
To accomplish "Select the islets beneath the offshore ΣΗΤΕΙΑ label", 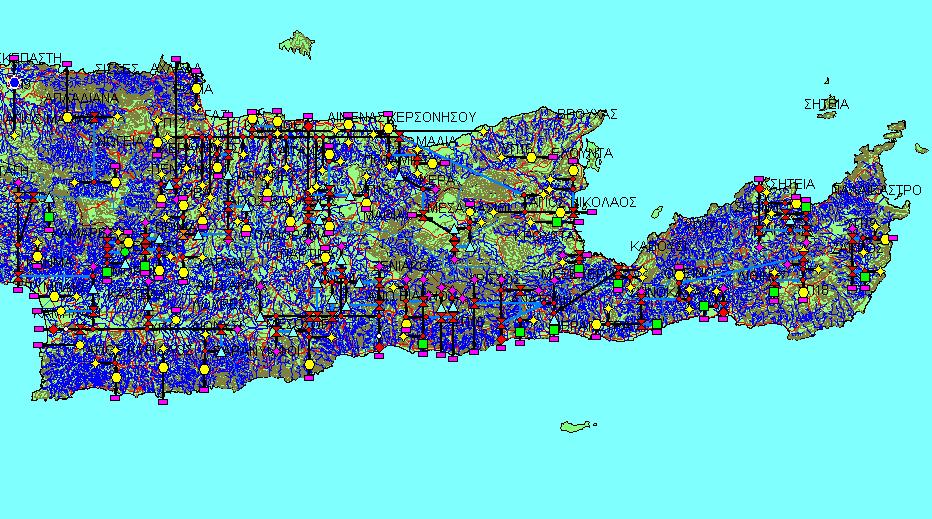I will click(827, 115).
